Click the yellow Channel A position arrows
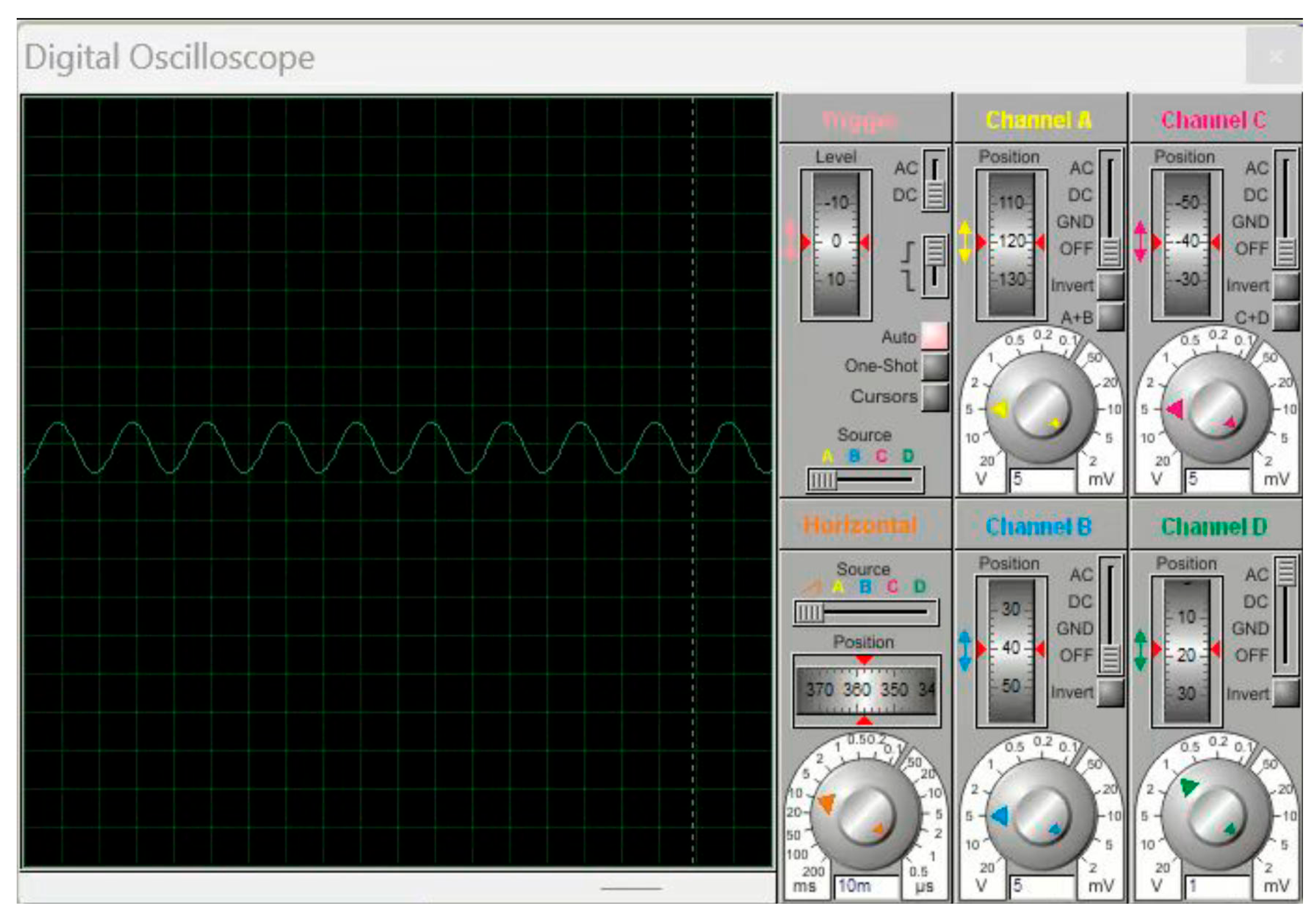This screenshot has width=1316, height=919. click(x=965, y=242)
